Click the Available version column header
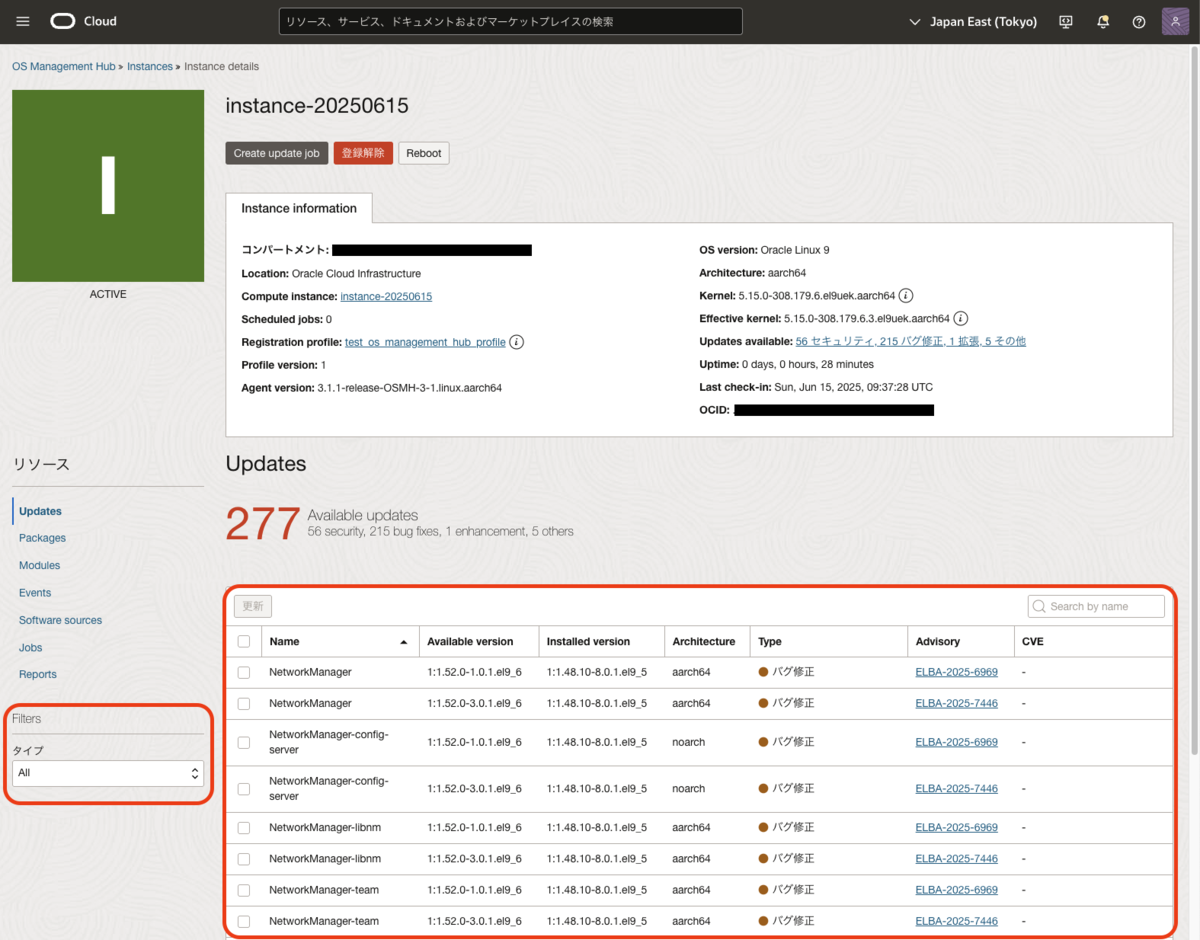 click(x=470, y=642)
